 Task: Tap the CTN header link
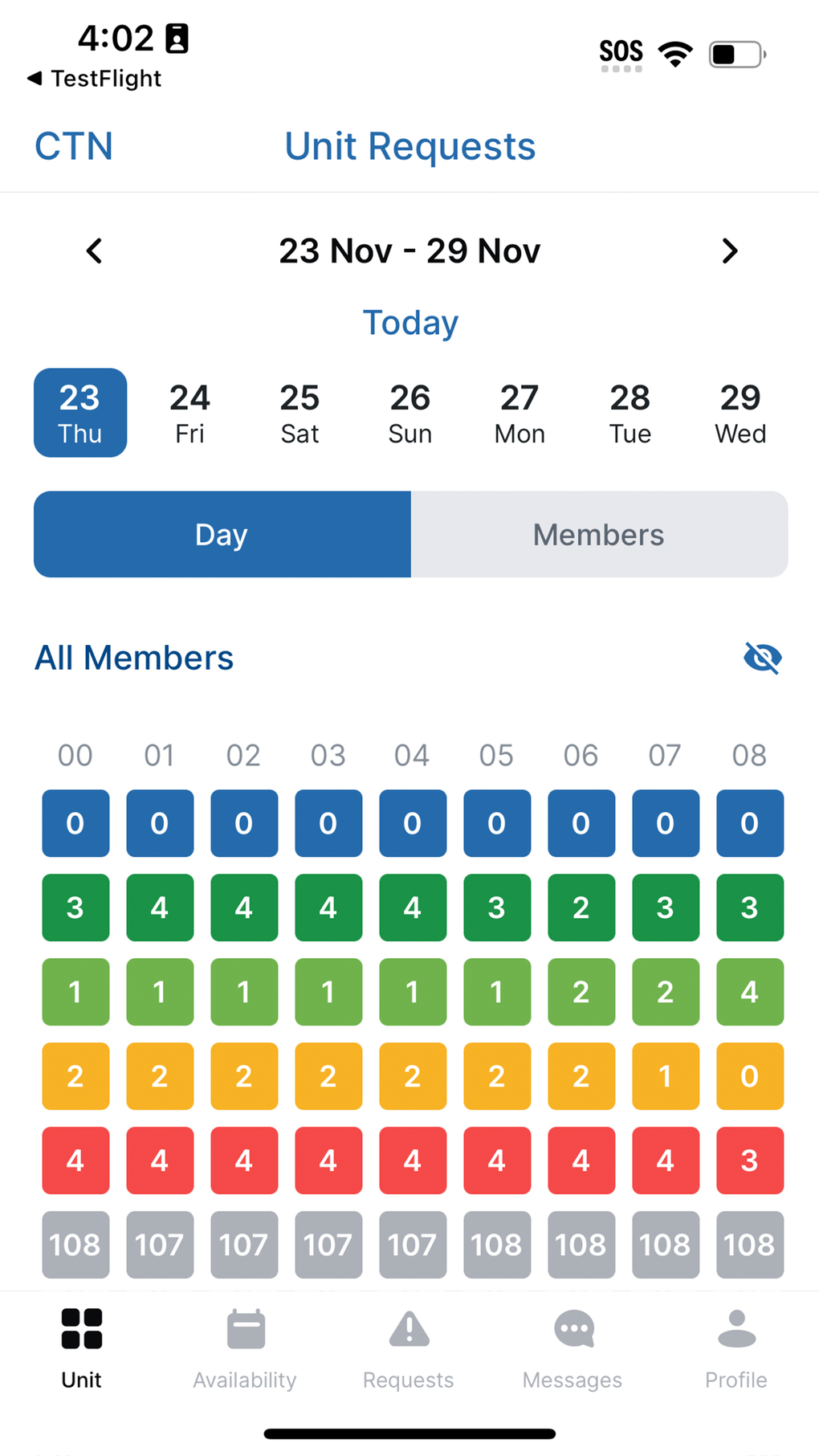click(x=74, y=146)
